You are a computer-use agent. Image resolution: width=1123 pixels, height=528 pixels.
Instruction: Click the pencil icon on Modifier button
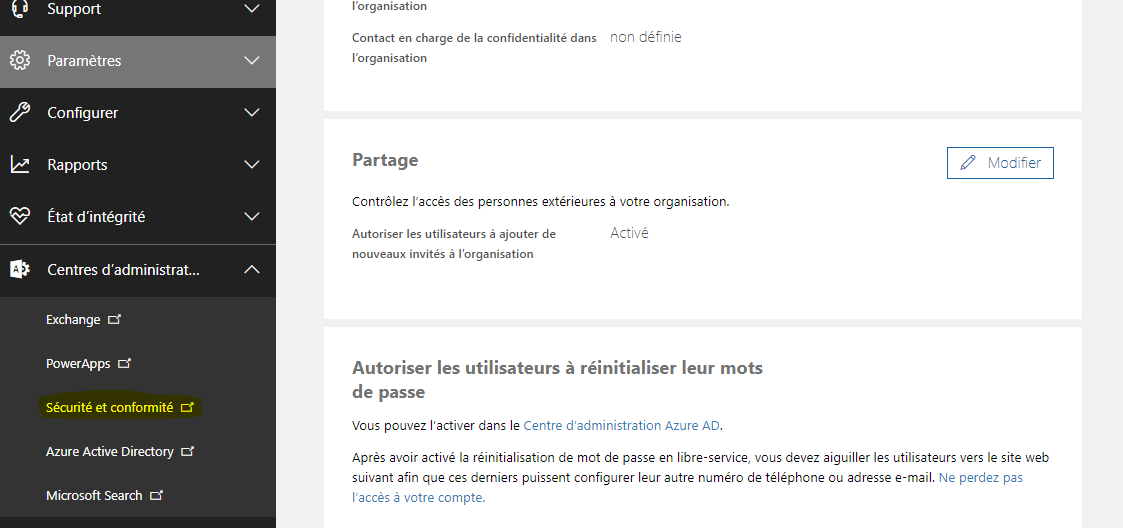pos(968,163)
